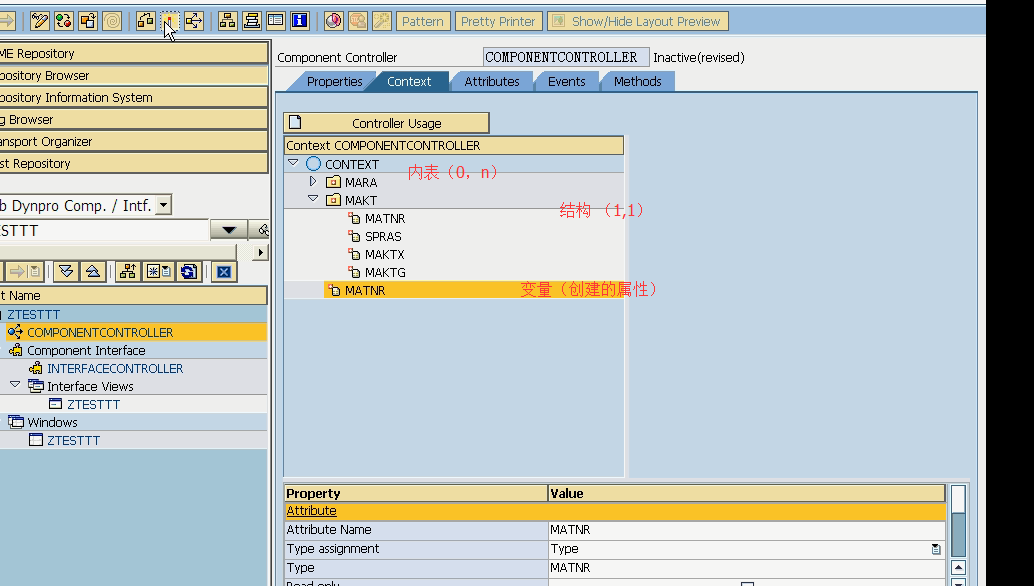Image resolution: width=1034 pixels, height=586 pixels.
Task: Open the Web Dynpro Comp. / Intf. dropdown
Action: pyautogui.click(x=164, y=205)
